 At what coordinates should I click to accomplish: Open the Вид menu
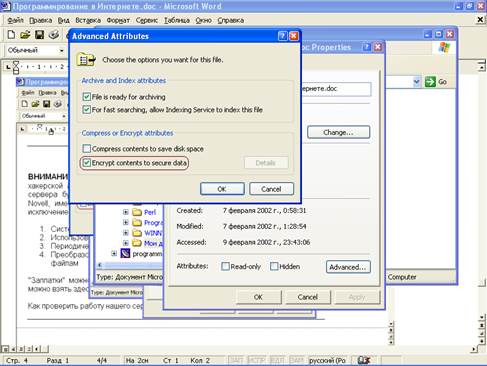(x=63, y=20)
